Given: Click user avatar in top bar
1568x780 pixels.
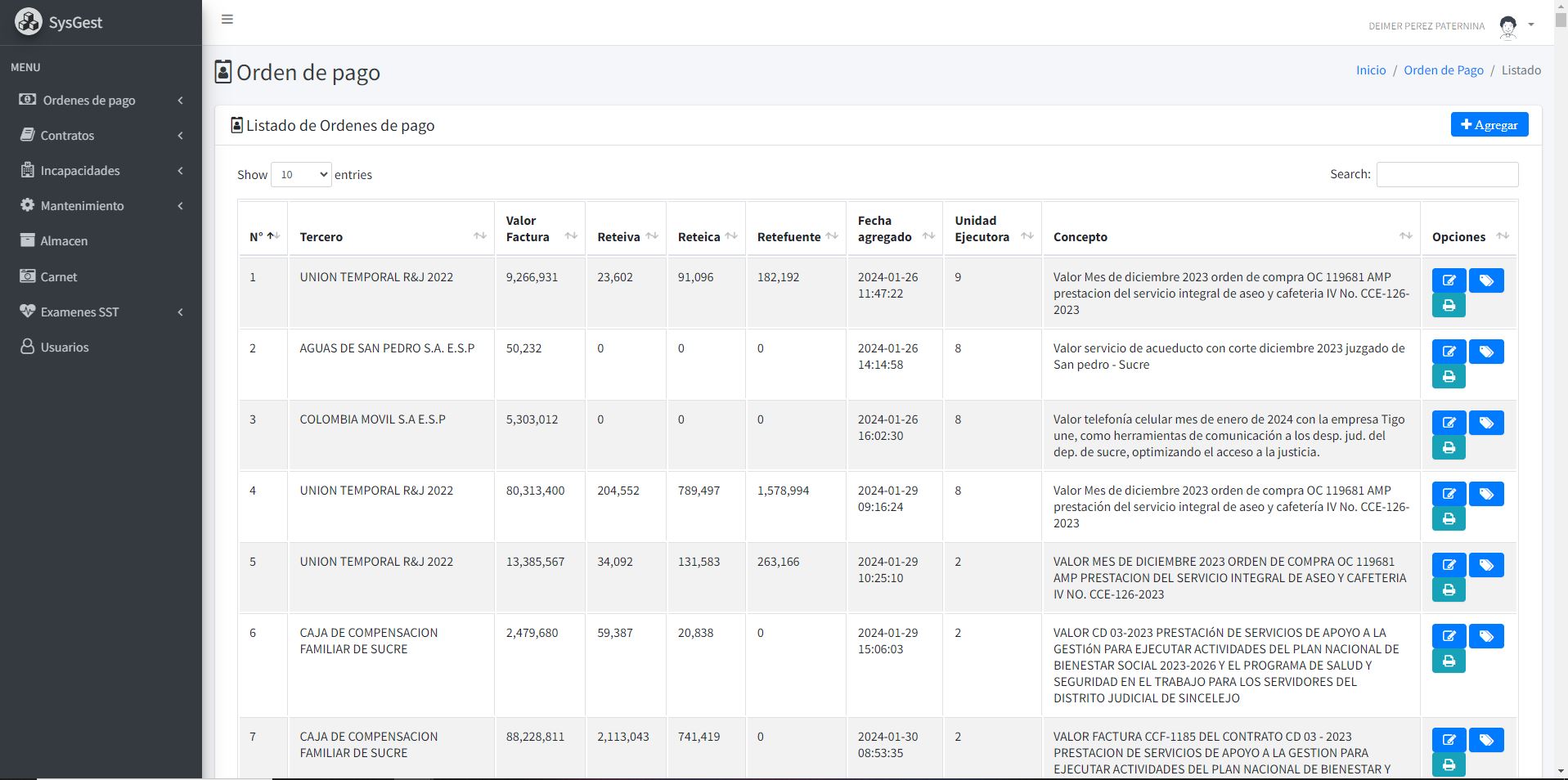Looking at the screenshot, I should [1507, 26].
